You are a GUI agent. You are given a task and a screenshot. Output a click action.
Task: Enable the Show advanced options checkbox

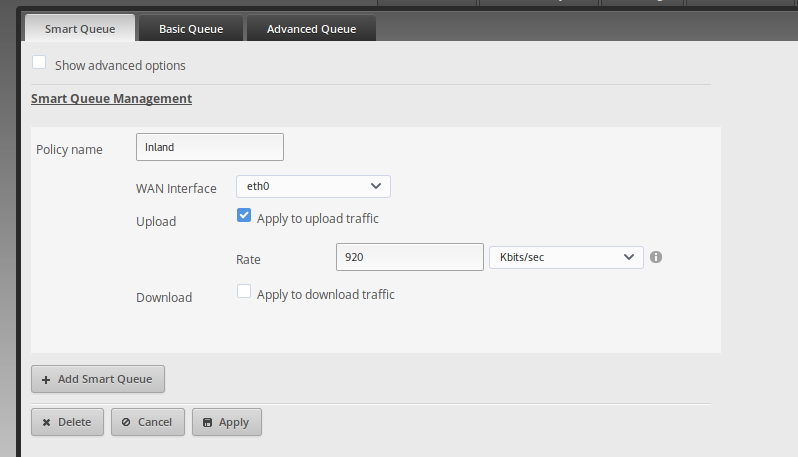tap(40, 63)
